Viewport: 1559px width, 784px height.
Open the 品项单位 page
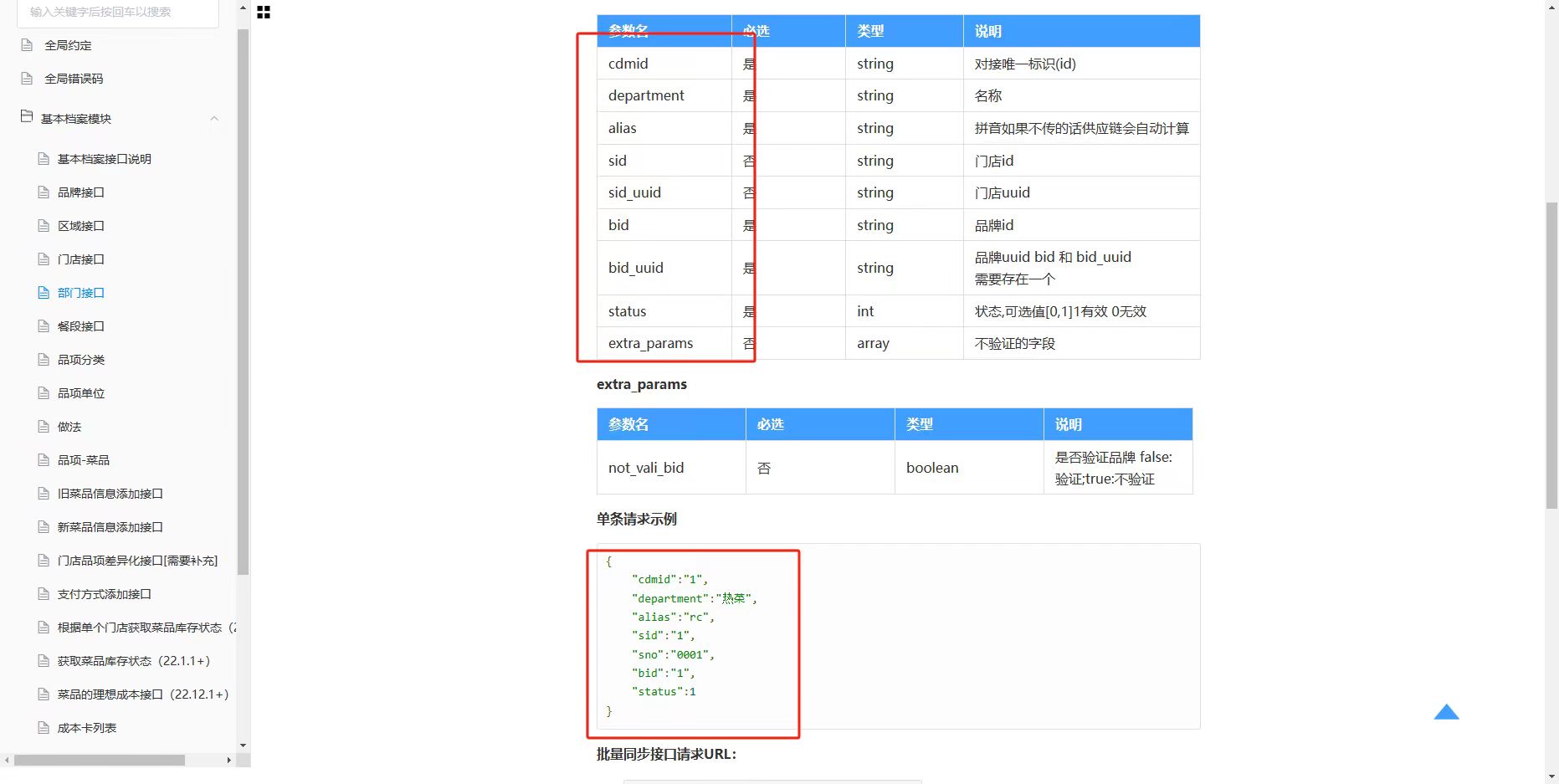pos(81,393)
